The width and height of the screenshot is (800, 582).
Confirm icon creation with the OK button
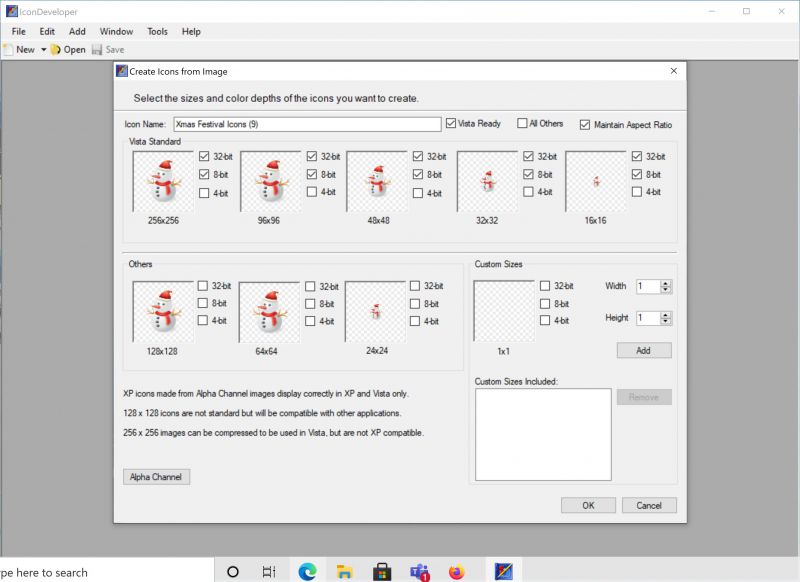[x=588, y=505]
